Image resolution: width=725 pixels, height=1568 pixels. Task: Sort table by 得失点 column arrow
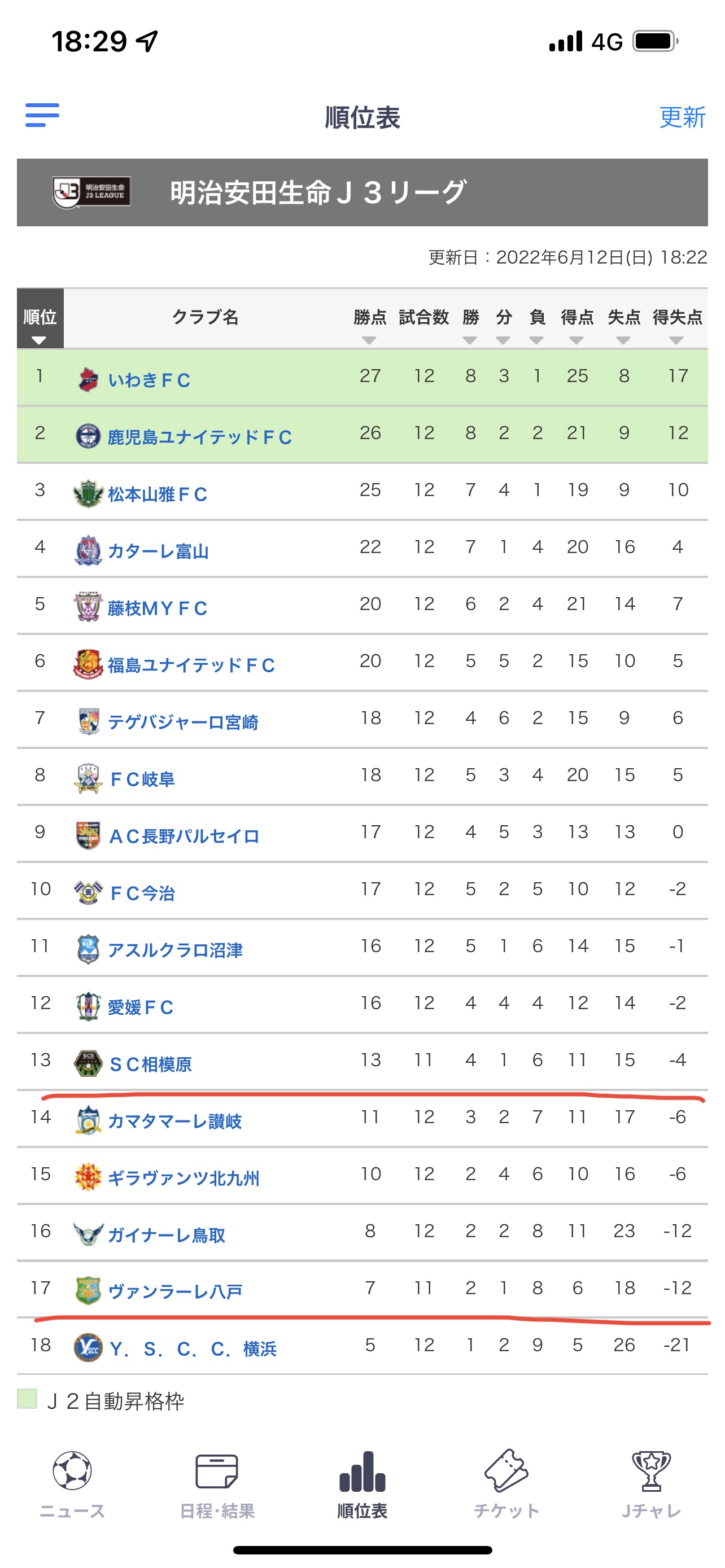[x=676, y=340]
